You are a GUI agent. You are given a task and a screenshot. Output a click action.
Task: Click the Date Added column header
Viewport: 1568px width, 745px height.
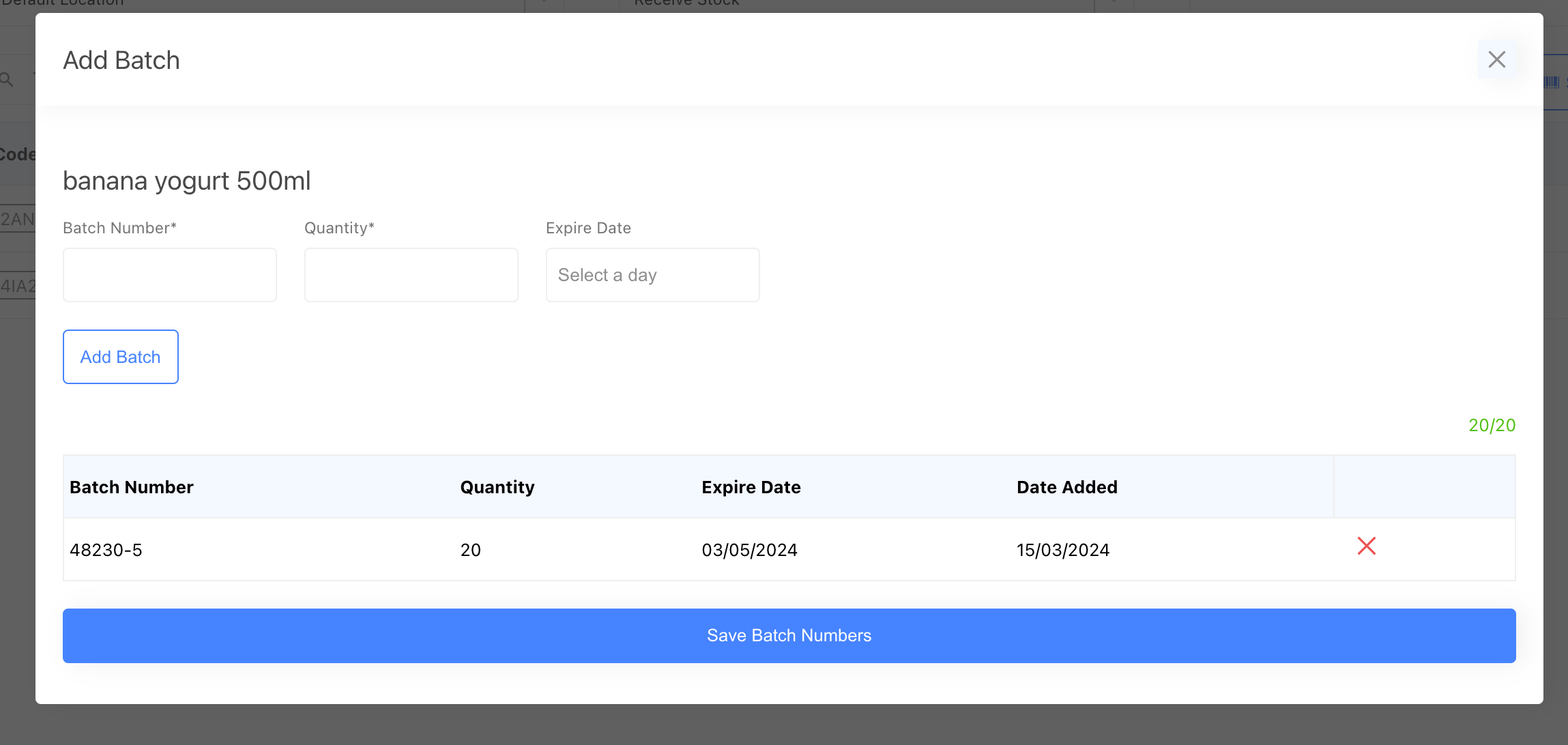[x=1066, y=487]
